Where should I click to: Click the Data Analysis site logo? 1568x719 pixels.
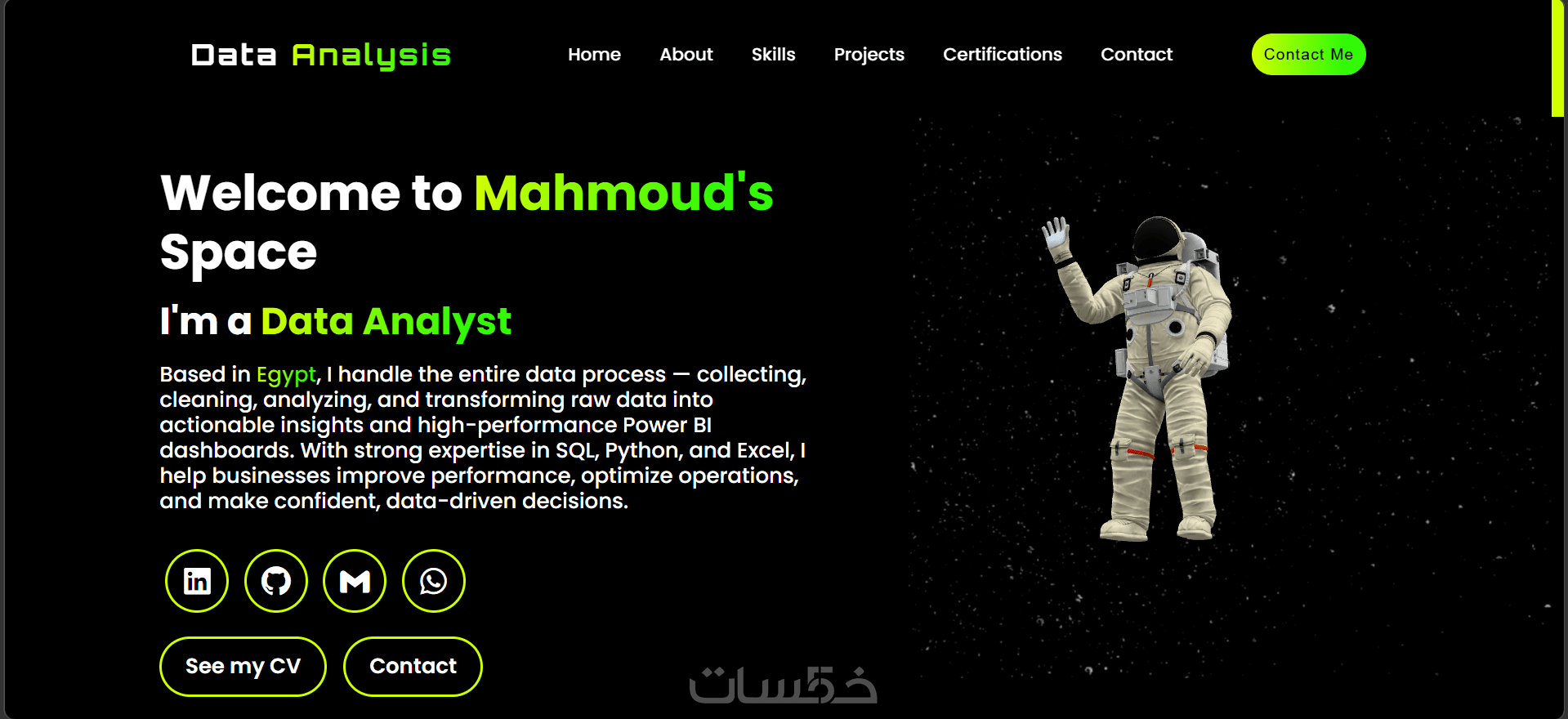tap(320, 55)
